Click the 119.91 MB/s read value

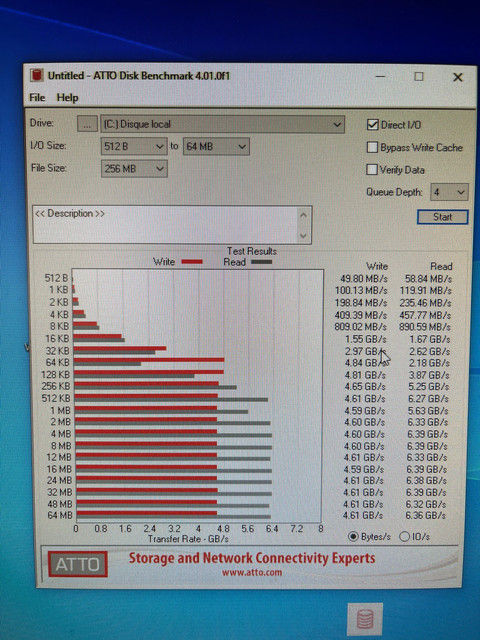pos(426,291)
